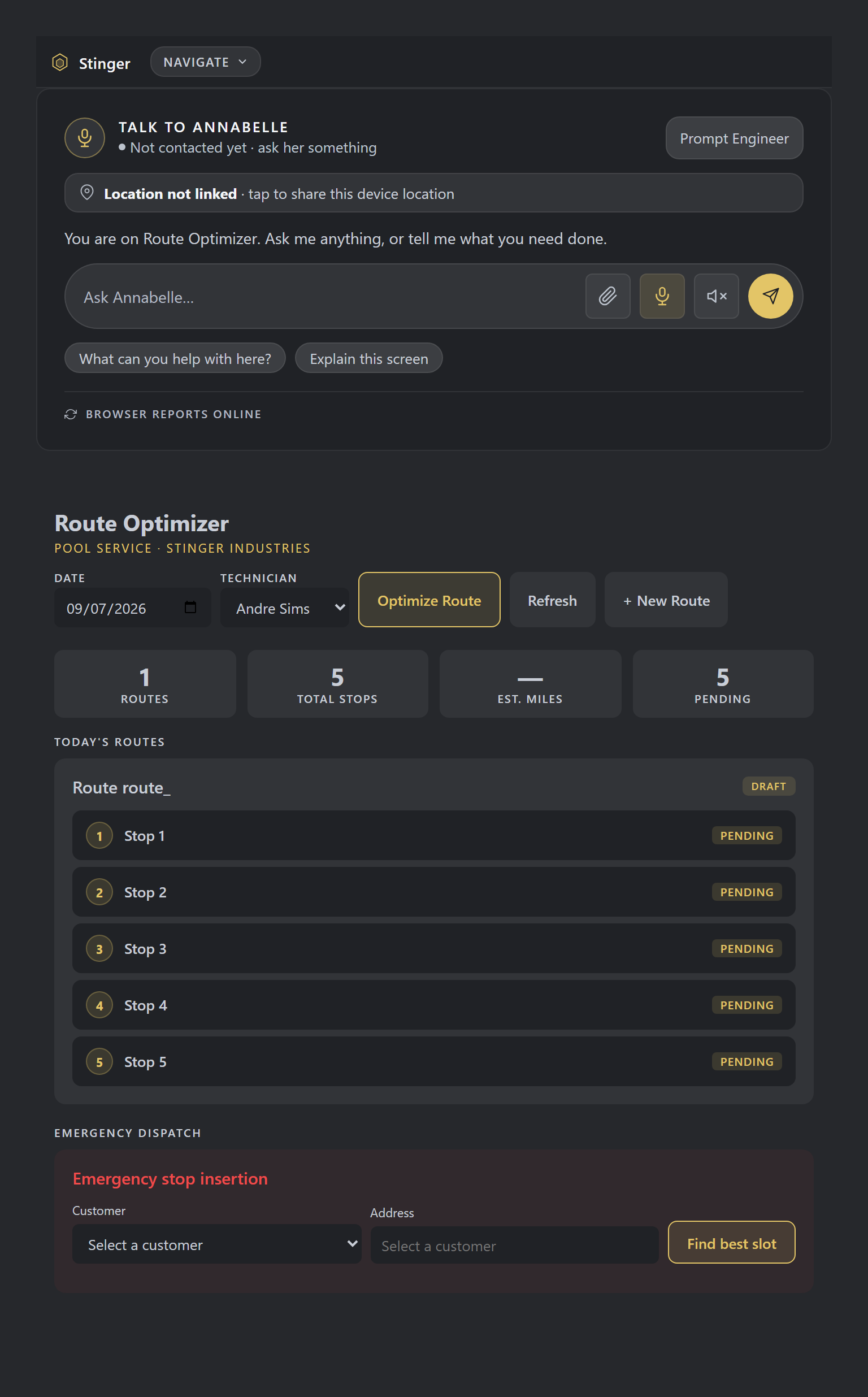Toggle the muted speaker icon

point(716,296)
